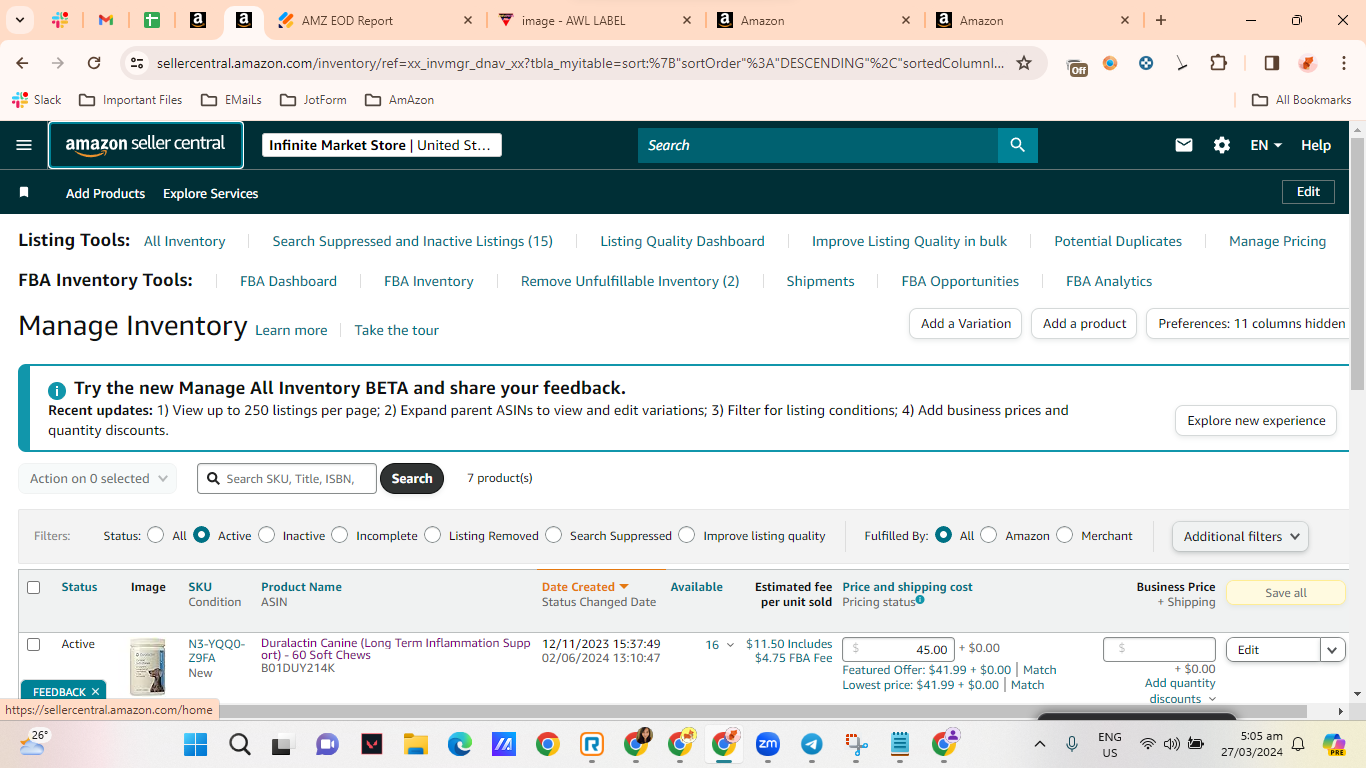This screenshot has width=1366, height=768.
Task: Expand the Available quantity chevron for 16
Action: pyautogui.click(x=730, y=646)
